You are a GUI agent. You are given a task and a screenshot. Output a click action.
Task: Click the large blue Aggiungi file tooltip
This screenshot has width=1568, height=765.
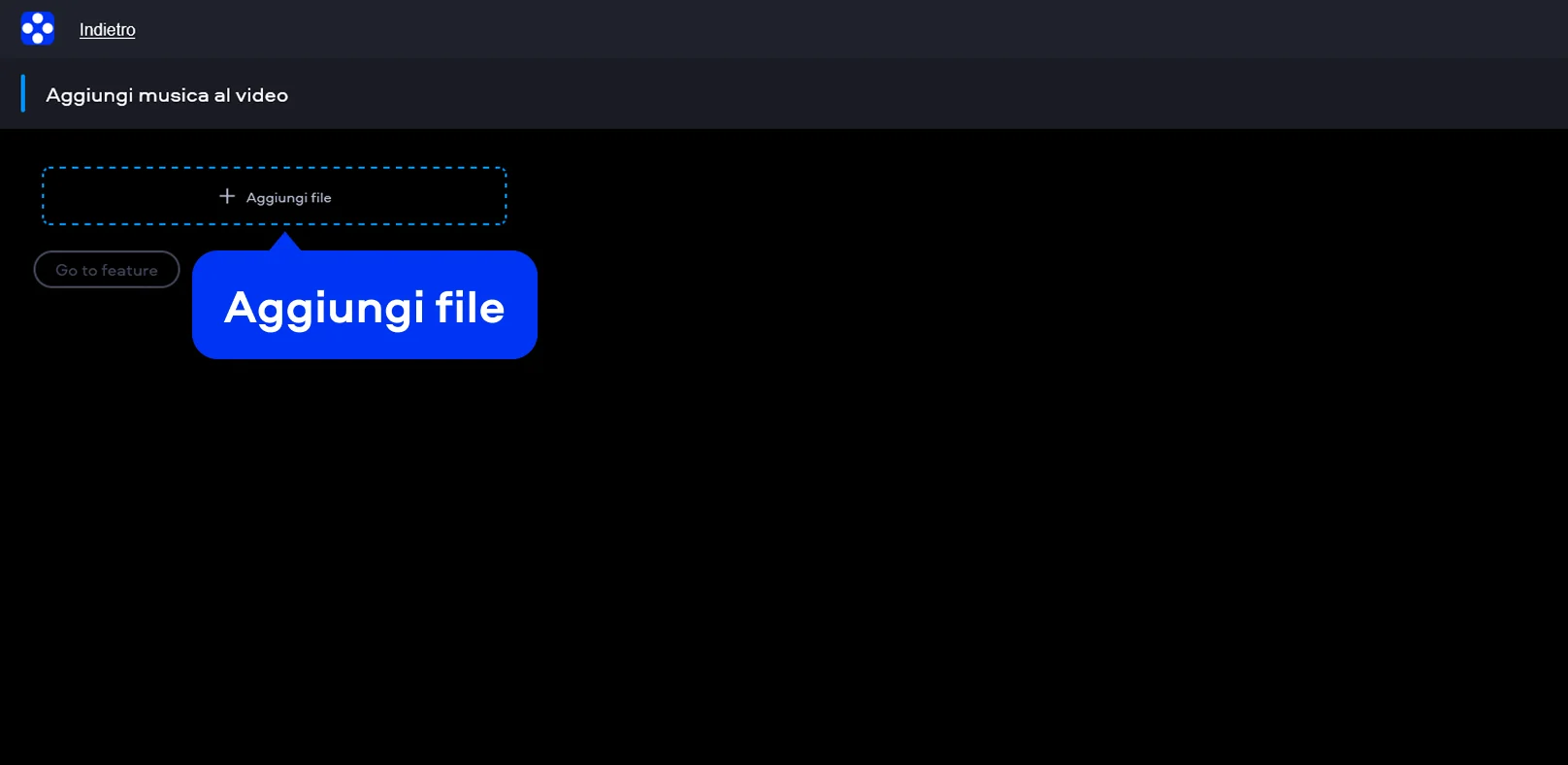tap(365, 305)
